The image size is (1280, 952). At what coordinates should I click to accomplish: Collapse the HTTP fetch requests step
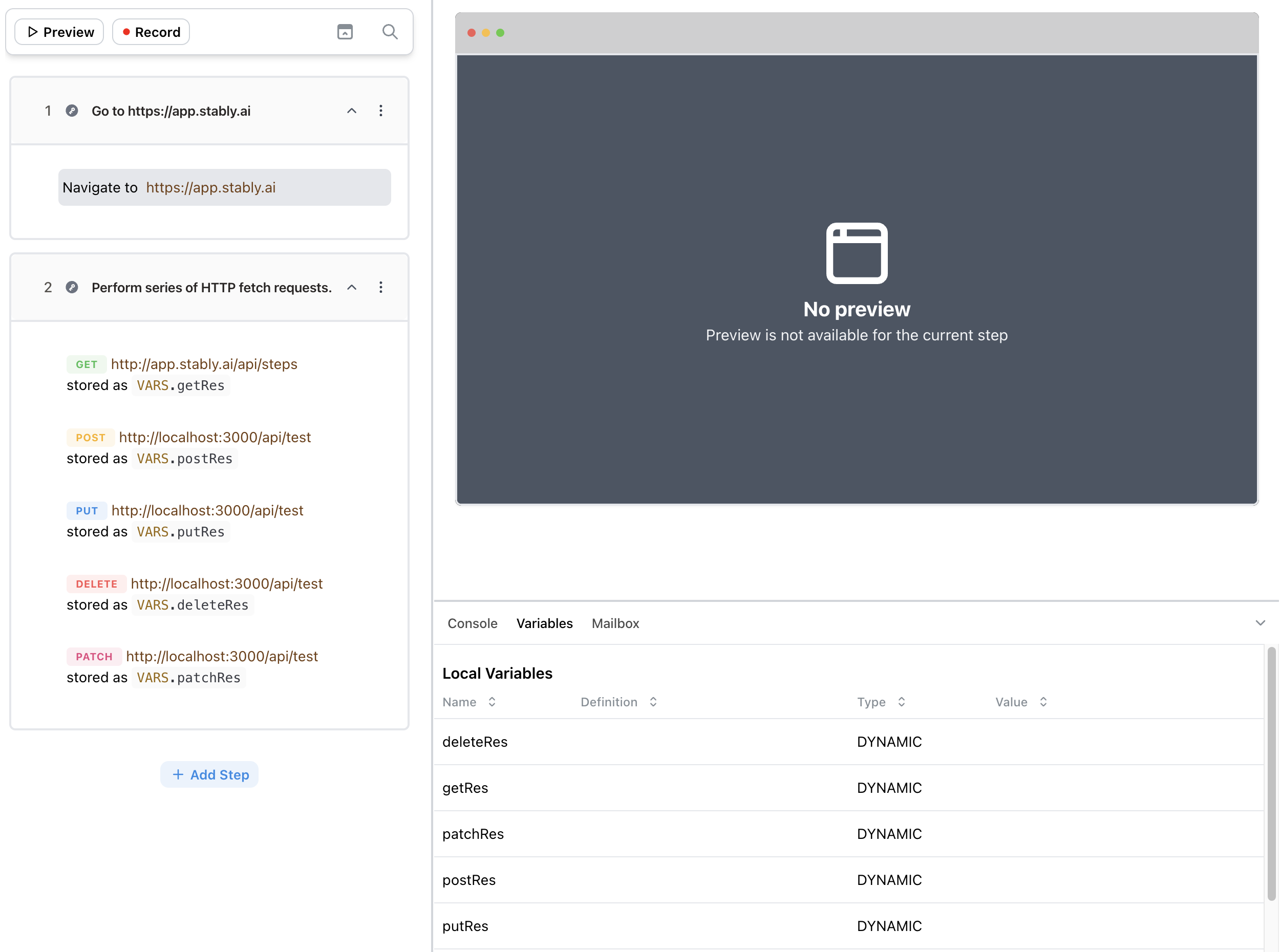tap(352, 287)
